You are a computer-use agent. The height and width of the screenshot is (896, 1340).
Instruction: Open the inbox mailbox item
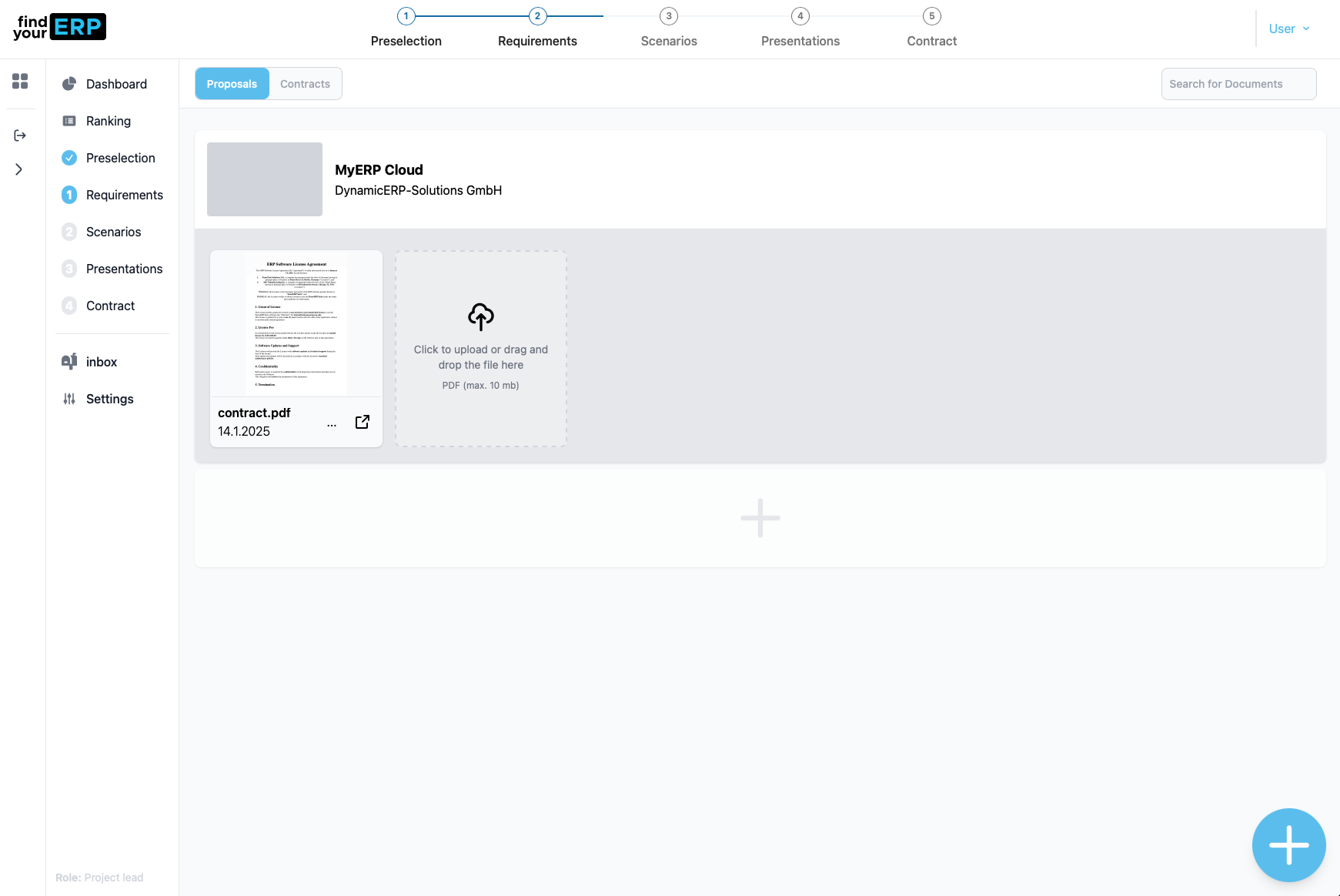101,362
